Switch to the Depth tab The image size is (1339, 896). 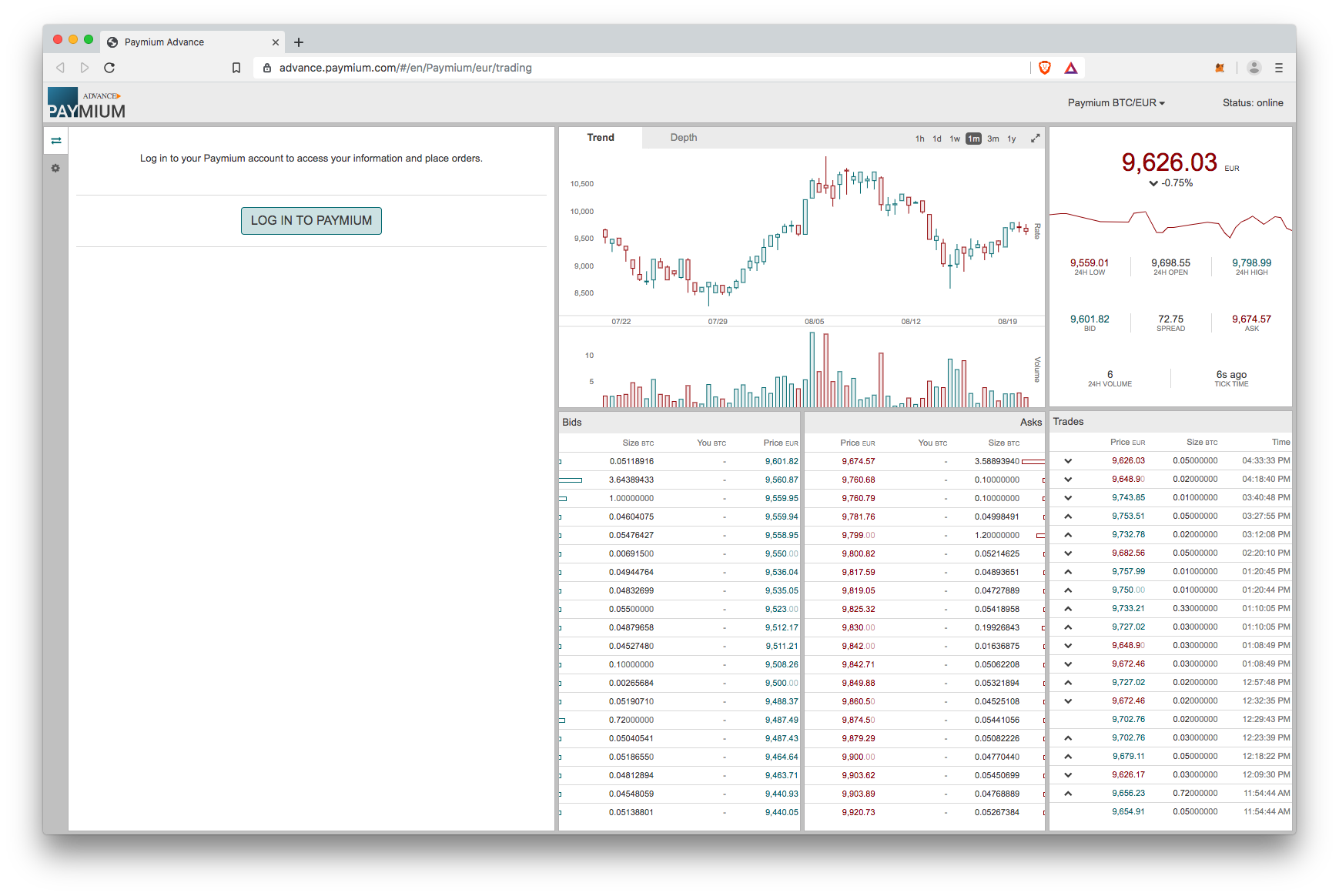coord(684,138)
